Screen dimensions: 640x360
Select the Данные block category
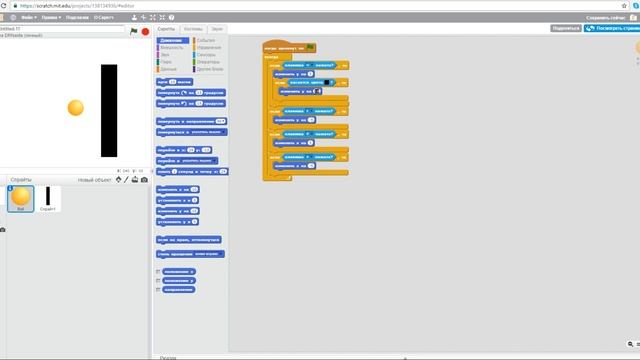click(x=168, y=69)
